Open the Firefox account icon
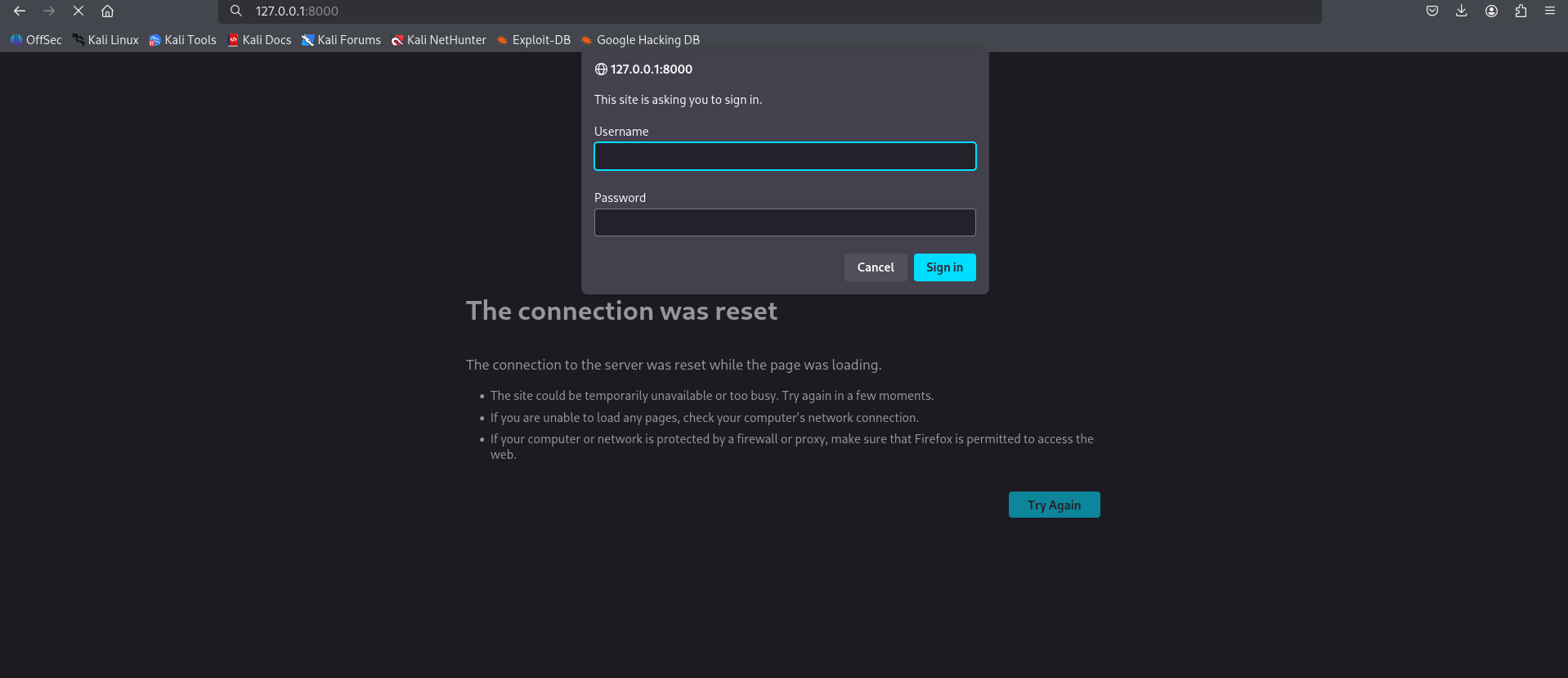The height and width of the screenshot is (678, 1568). (1491, 11)
